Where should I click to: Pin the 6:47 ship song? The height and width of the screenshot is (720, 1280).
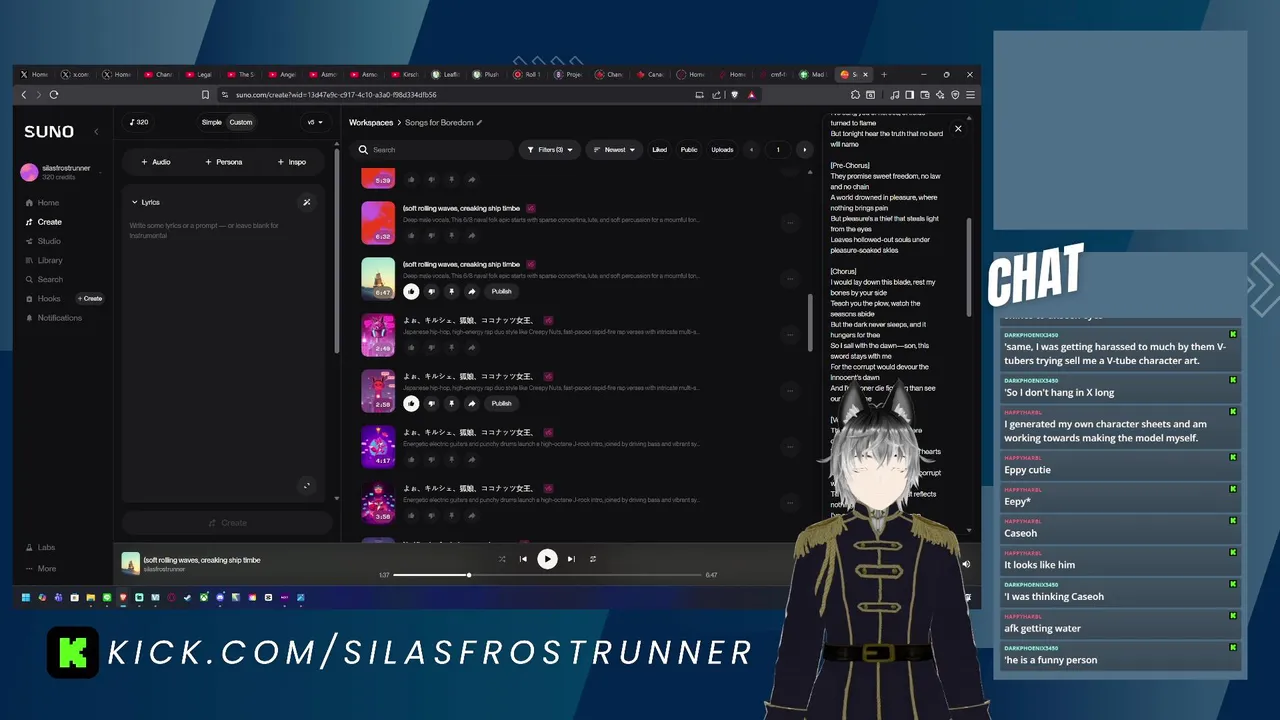tap(451, 292)
